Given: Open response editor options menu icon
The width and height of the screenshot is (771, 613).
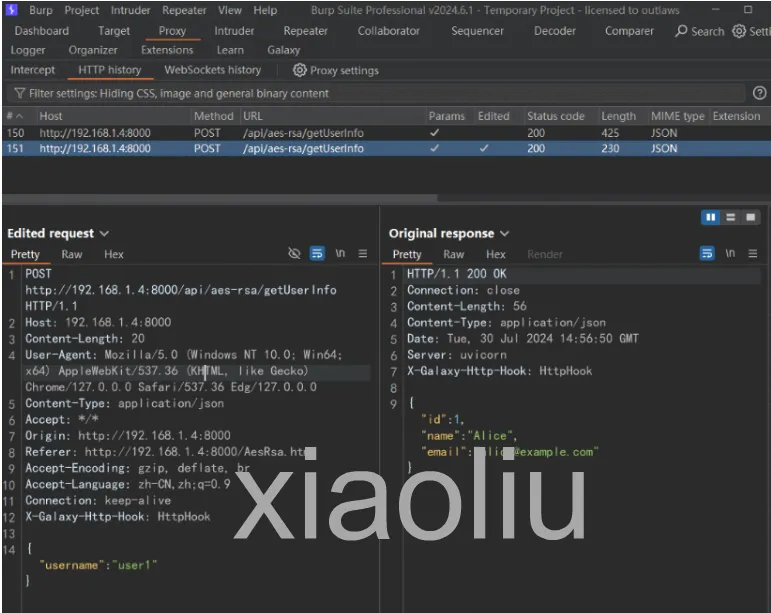Looking at the screenshot, I should [x=753, y=253].
